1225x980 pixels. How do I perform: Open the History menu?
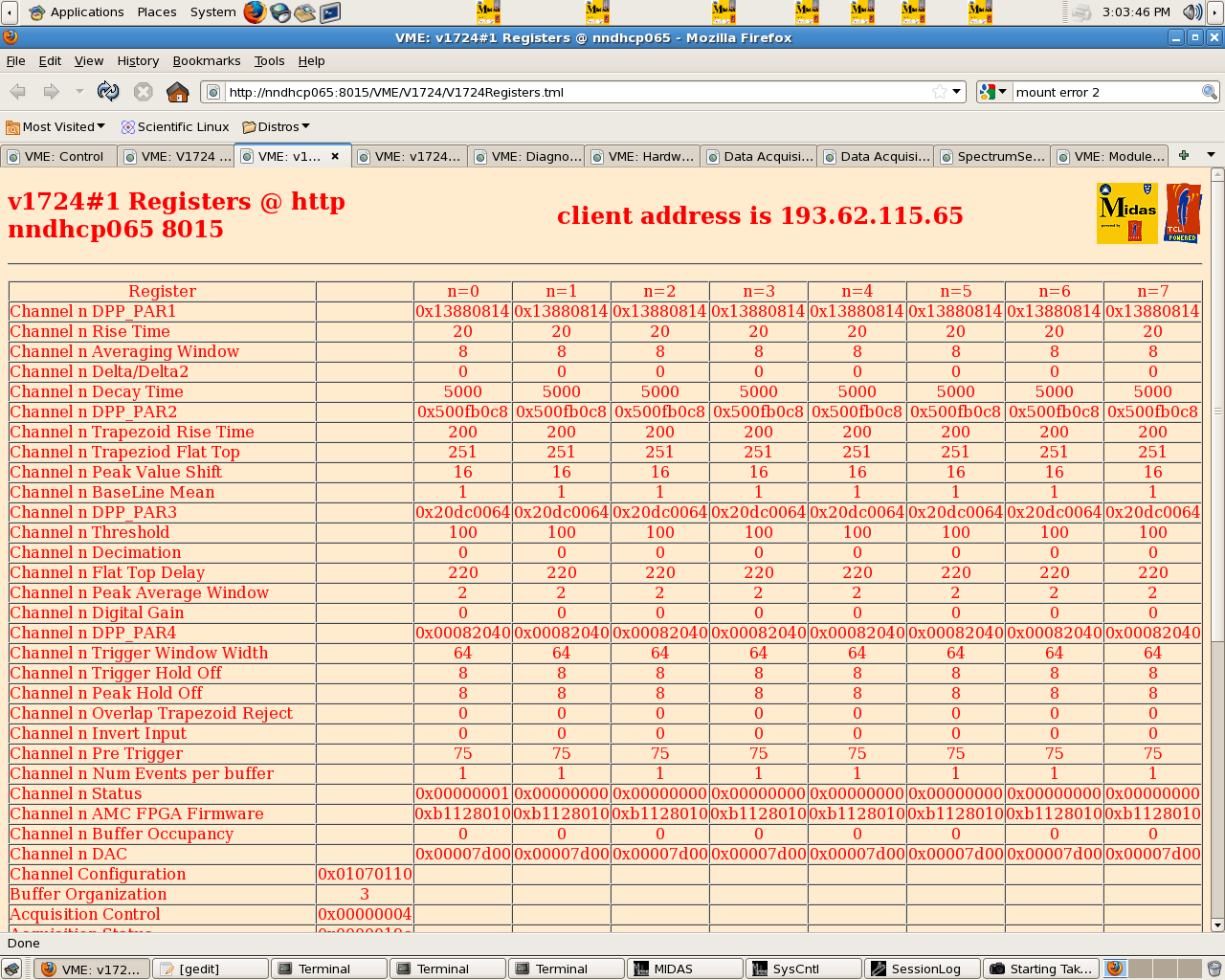[x=138, y=60]
